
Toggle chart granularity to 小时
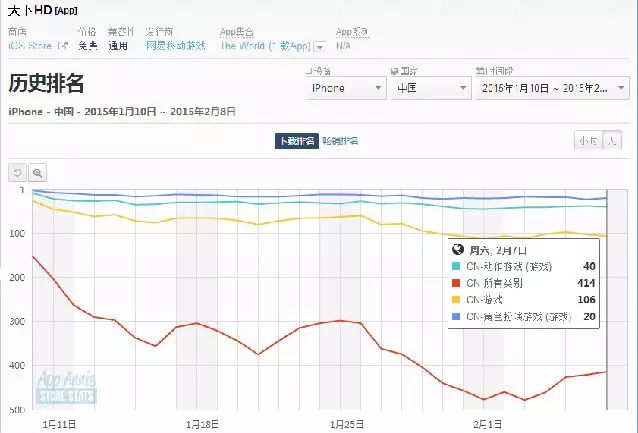(x=588, y=141)
